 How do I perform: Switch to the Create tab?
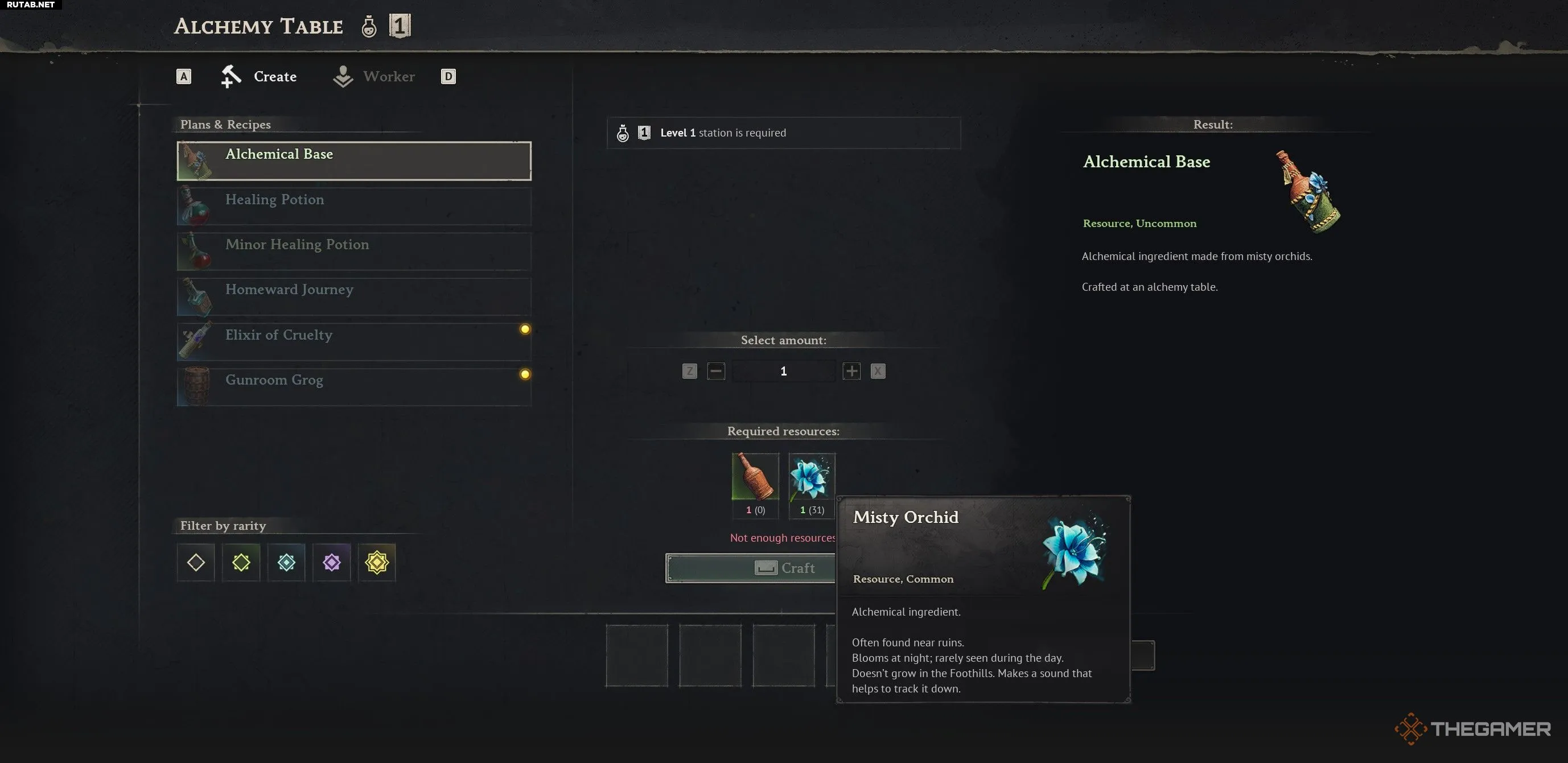(x=259, y=77)
